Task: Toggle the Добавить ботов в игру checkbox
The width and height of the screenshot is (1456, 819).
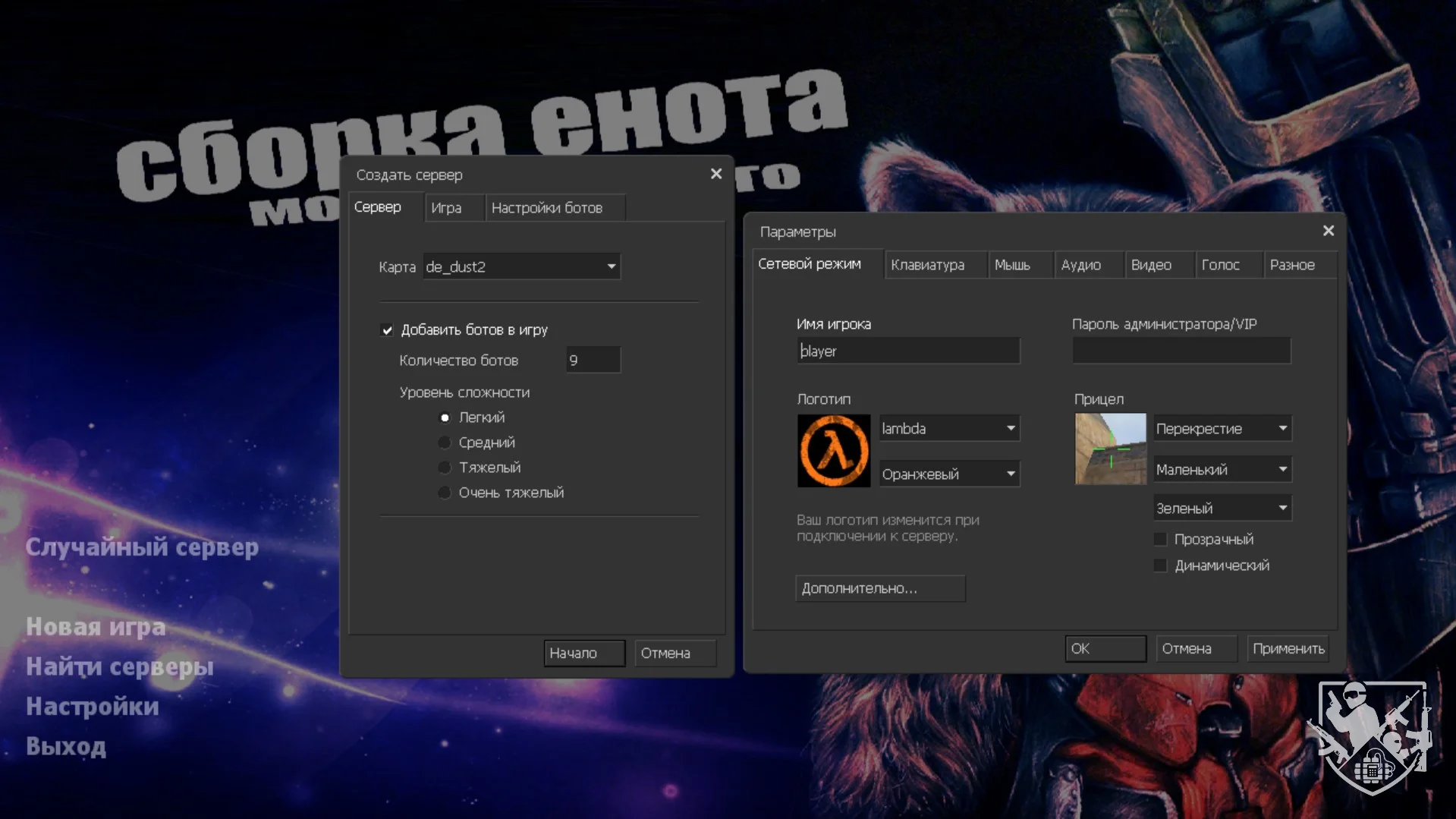Action: click(x=388, y=330)
